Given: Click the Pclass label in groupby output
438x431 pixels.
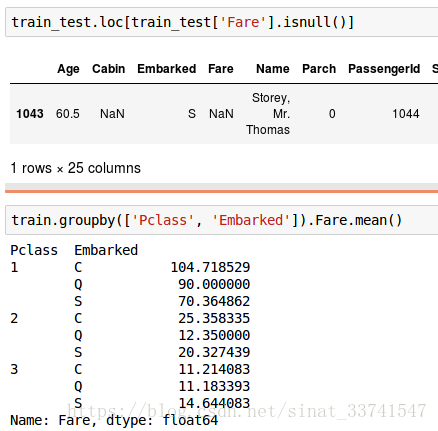Looking at the screenshot, I should [x=34, y=250].
